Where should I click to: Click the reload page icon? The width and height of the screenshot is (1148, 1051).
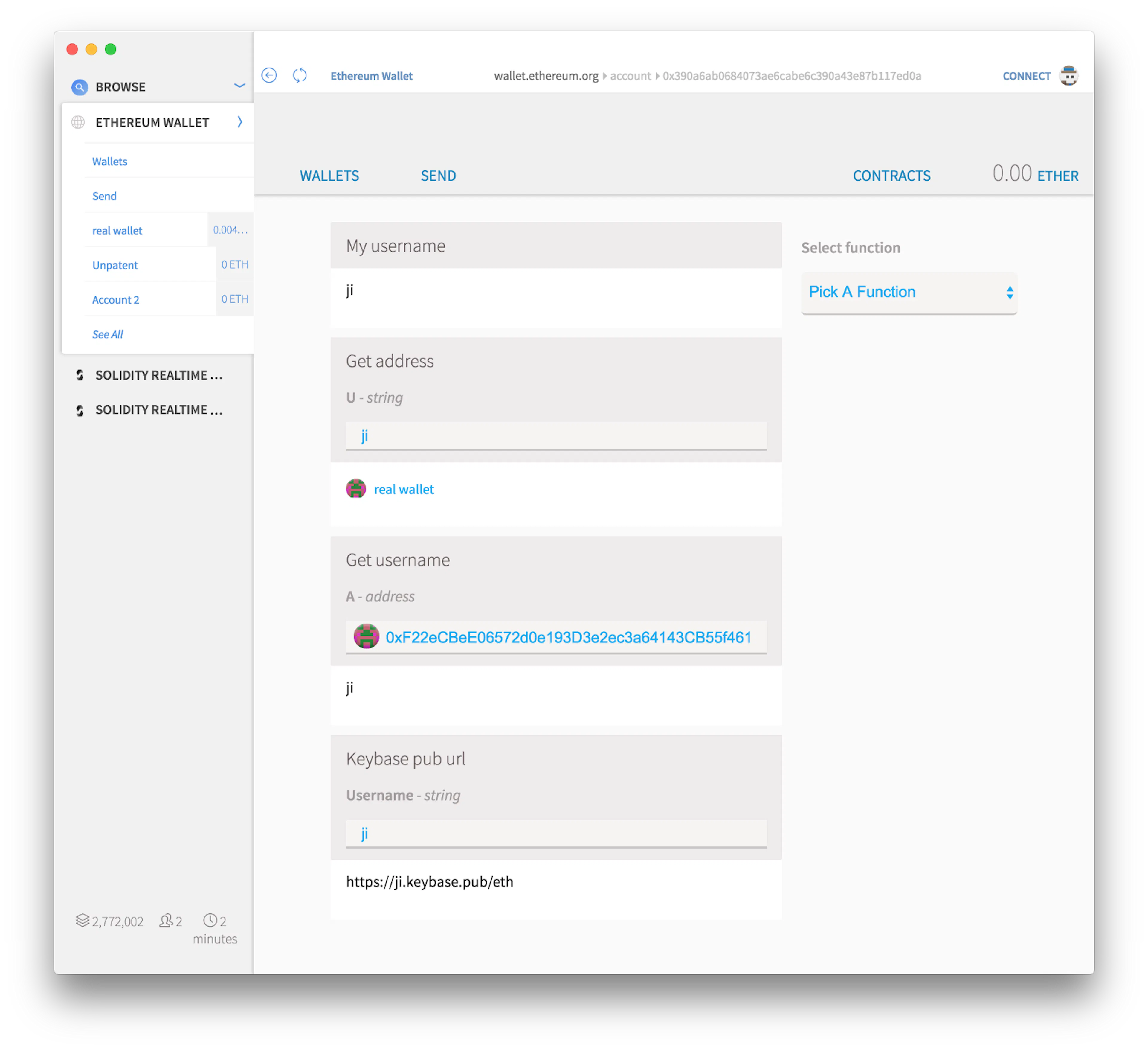300,75
